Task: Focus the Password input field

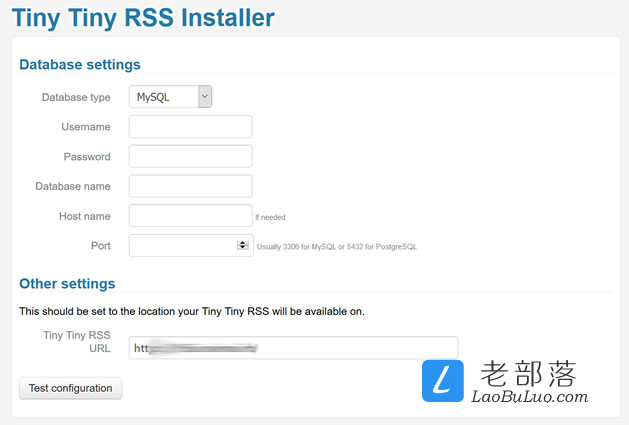Action: tap(191, 157)
